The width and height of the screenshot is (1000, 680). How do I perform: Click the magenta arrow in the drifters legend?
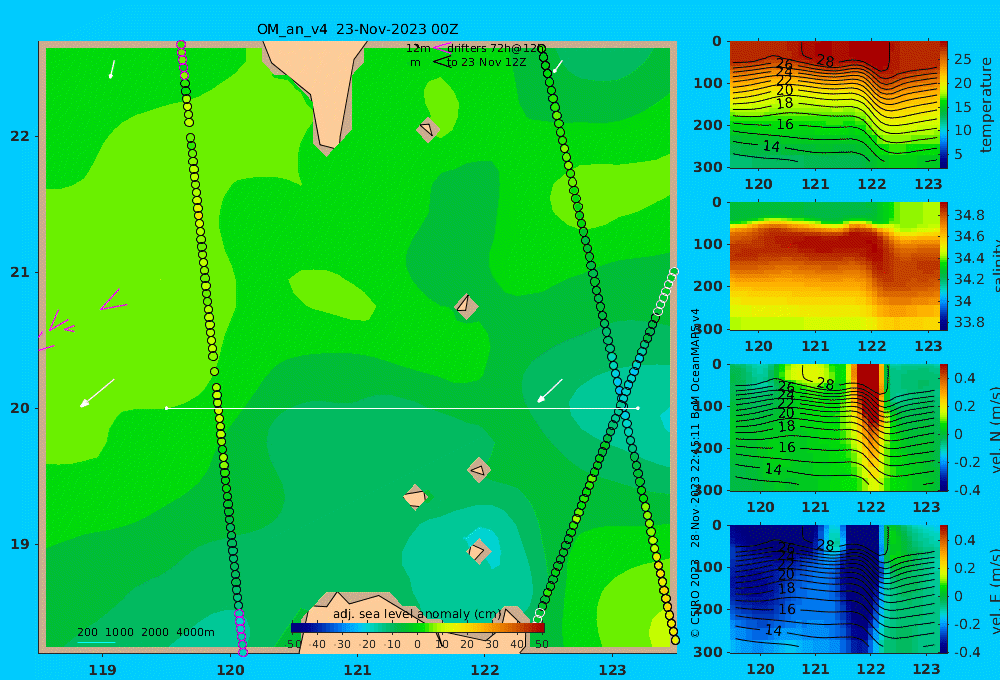pos(441,47)
